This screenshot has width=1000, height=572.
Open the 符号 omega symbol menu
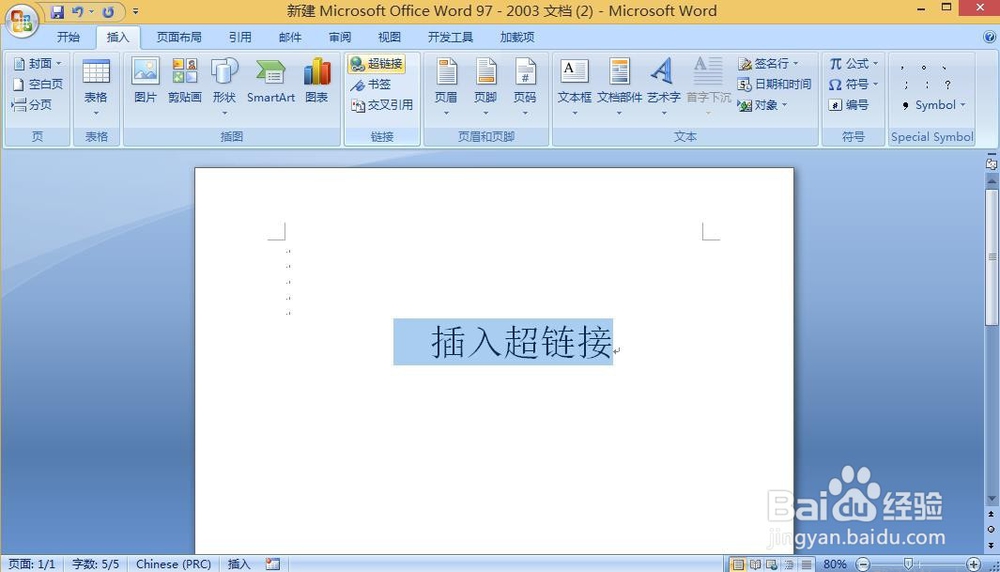coord(853,84)
